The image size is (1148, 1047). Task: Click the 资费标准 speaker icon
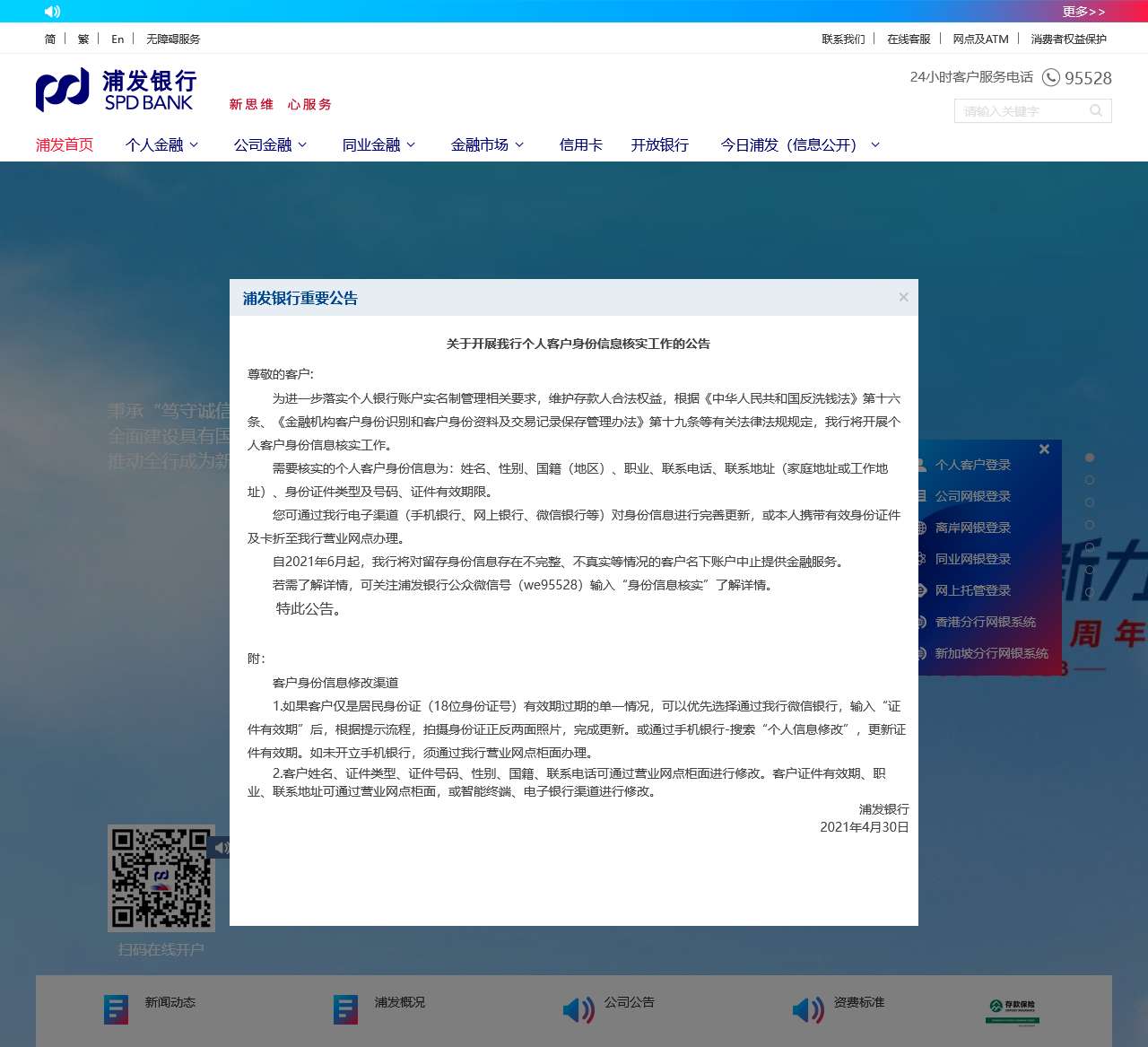[x=808, y=1010]
